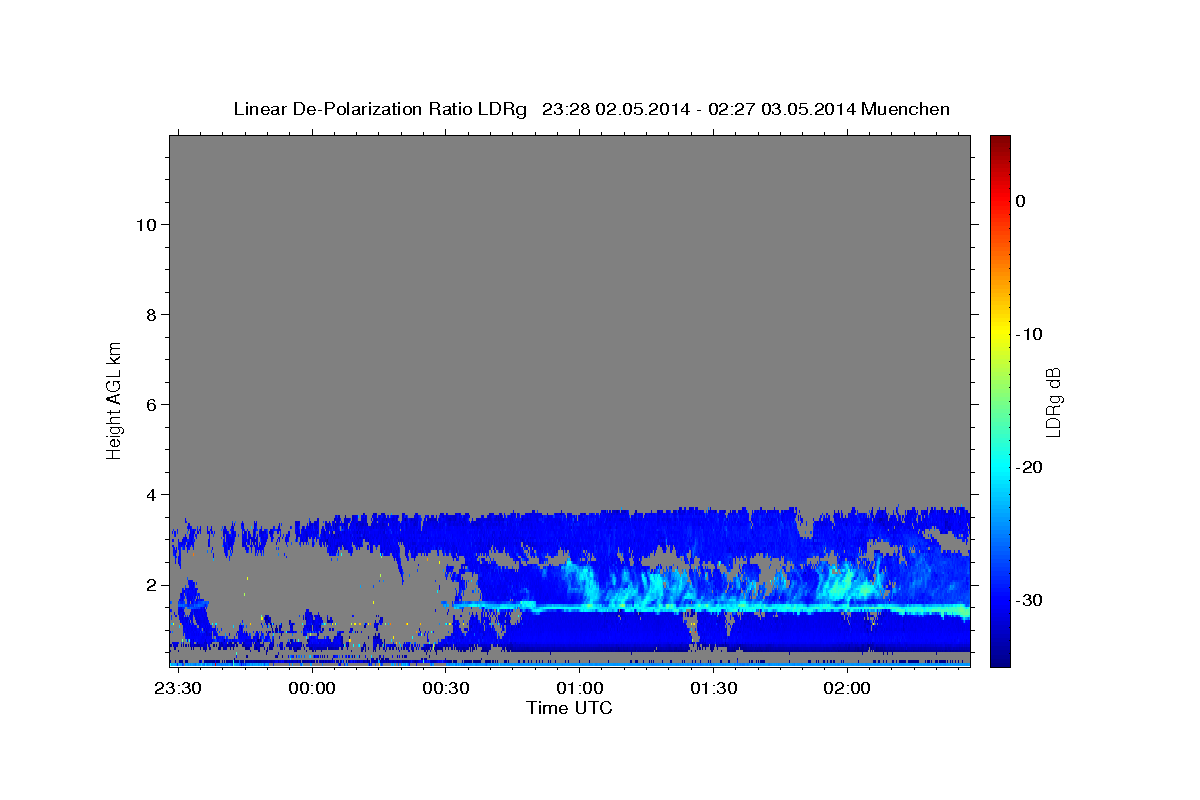Click the 'Height AGL km' axis label
The height and width of the screenshot is (800, 1200).
[114, 399]
